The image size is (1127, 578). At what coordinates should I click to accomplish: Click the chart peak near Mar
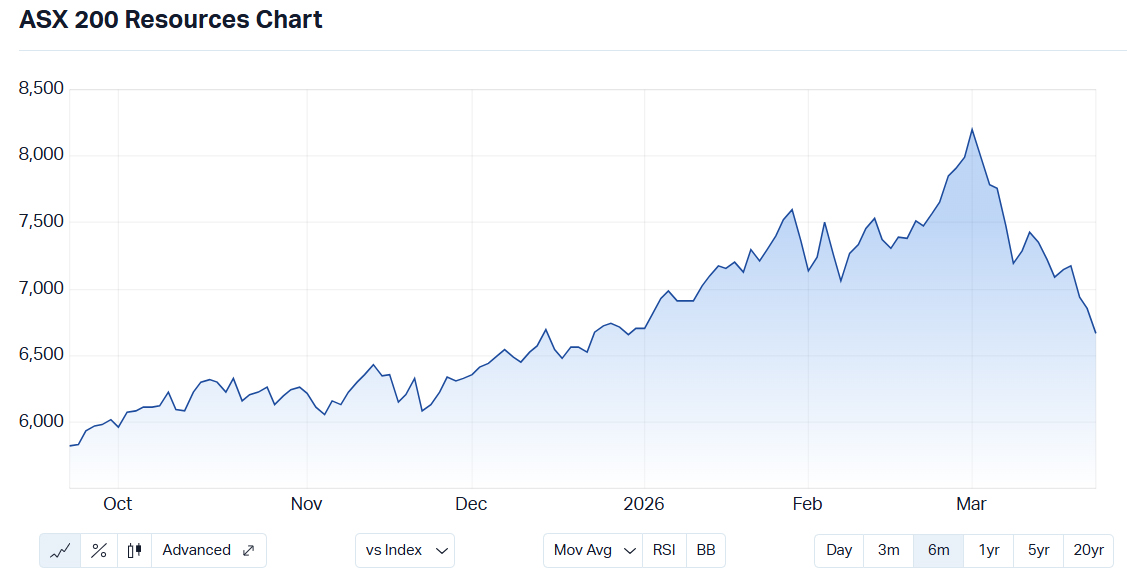click(x=972, y=129)
